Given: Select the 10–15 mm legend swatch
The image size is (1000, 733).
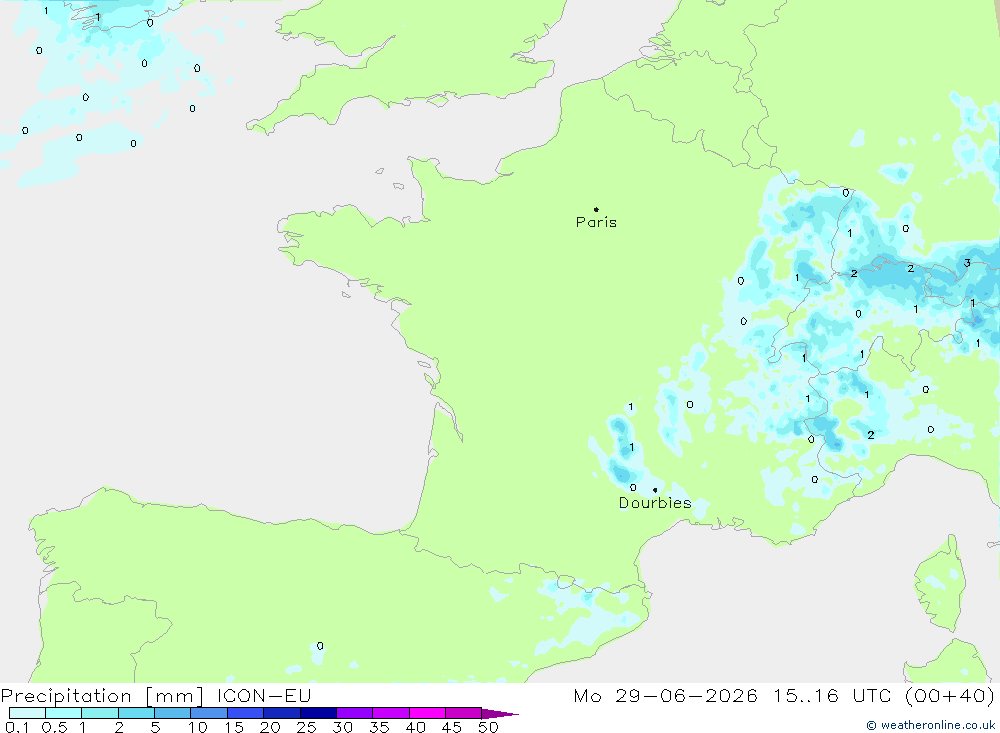Looking at the screenshot, I should [x=209, y=713].
